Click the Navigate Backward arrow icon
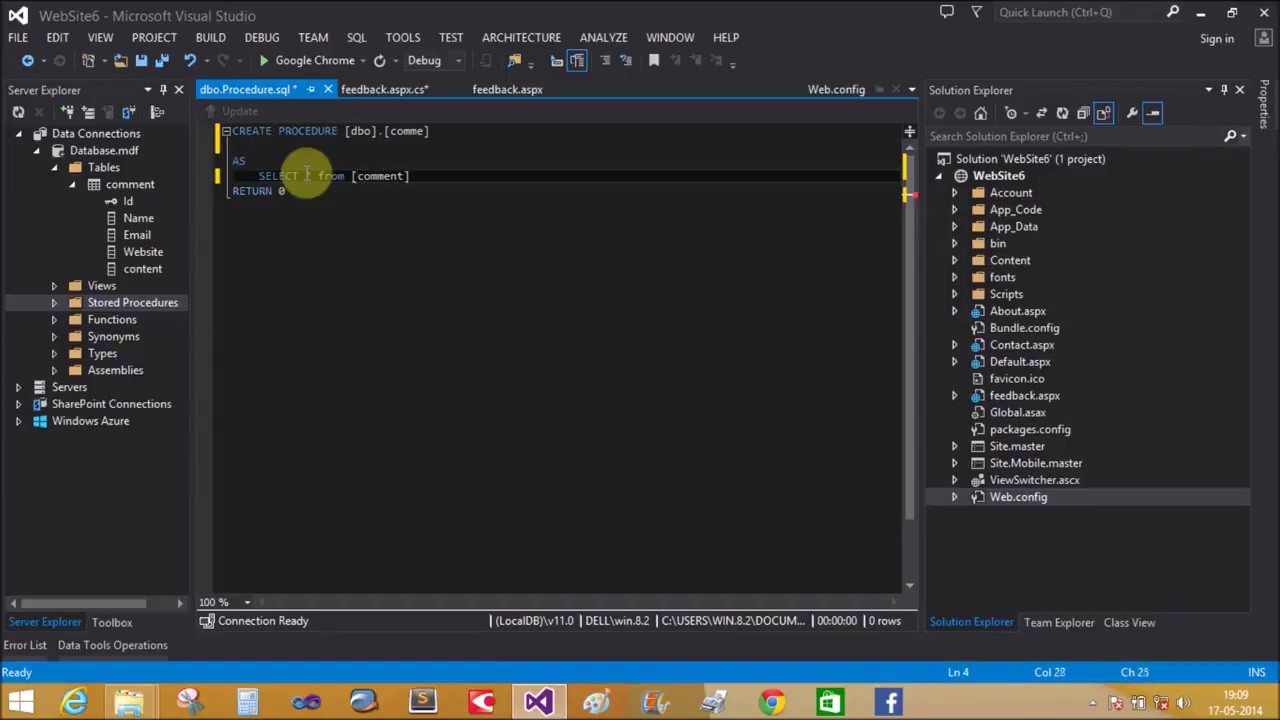Image resolution: width=1280 pixels, height=720 pixels. [x=27, y=61]
